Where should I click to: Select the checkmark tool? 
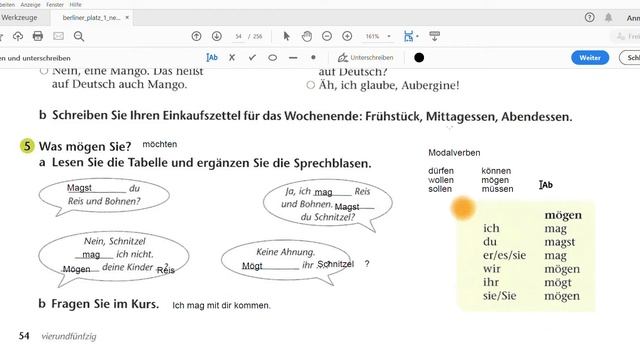pyautogui.click(x=252, y=58)
